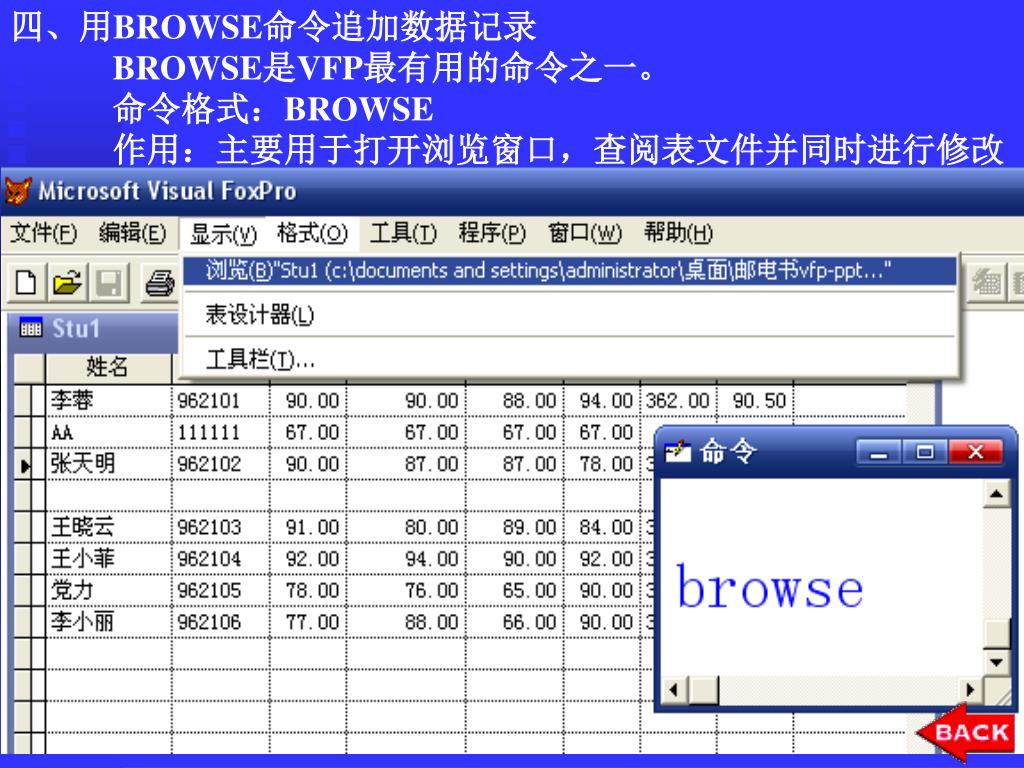This screenshot has width=1024, height=768.
Task: Choose 浏览(B) "Stu1" menu entry
Action: click(x=569, y=270)
